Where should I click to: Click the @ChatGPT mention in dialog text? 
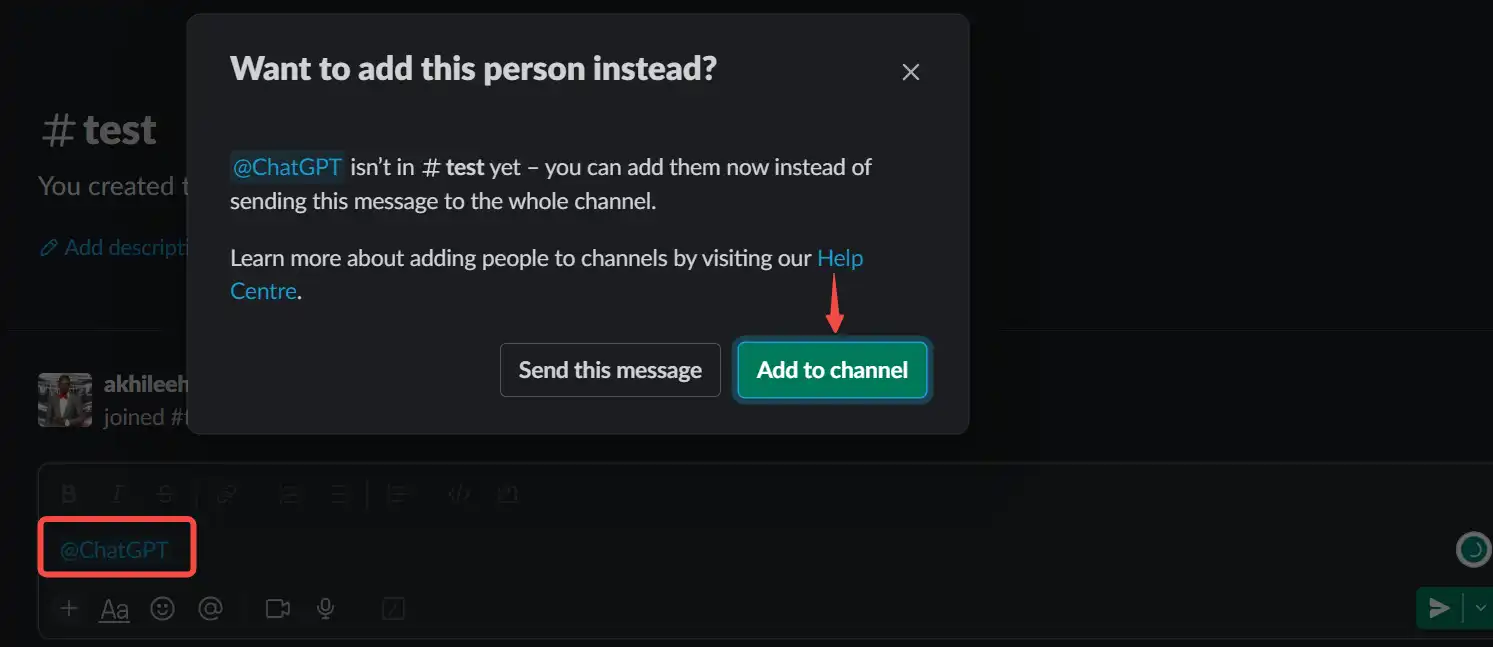(287, 167)
